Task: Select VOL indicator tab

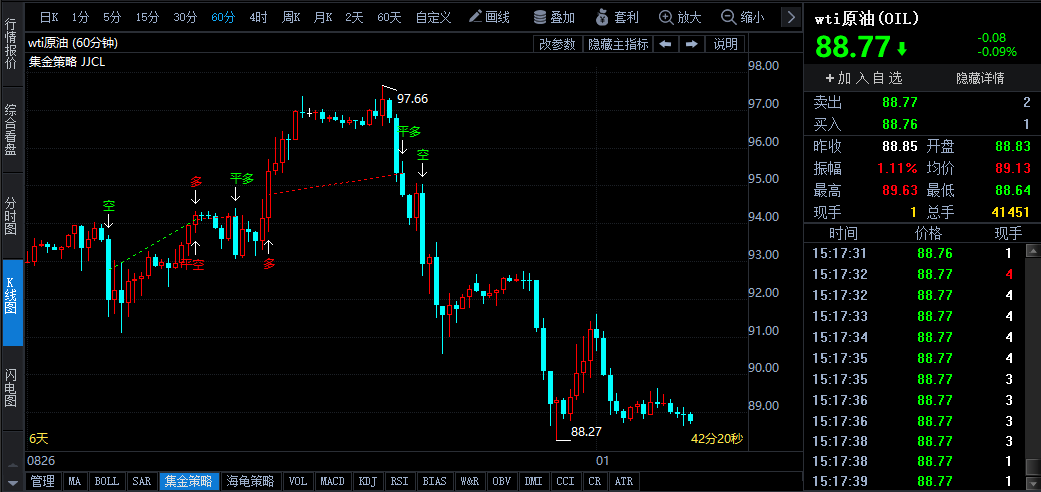Action: [298, 481]
